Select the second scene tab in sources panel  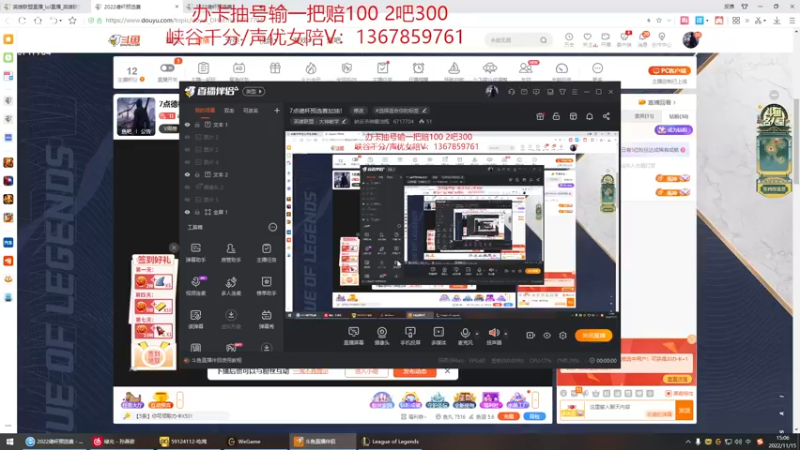[229, 110]
